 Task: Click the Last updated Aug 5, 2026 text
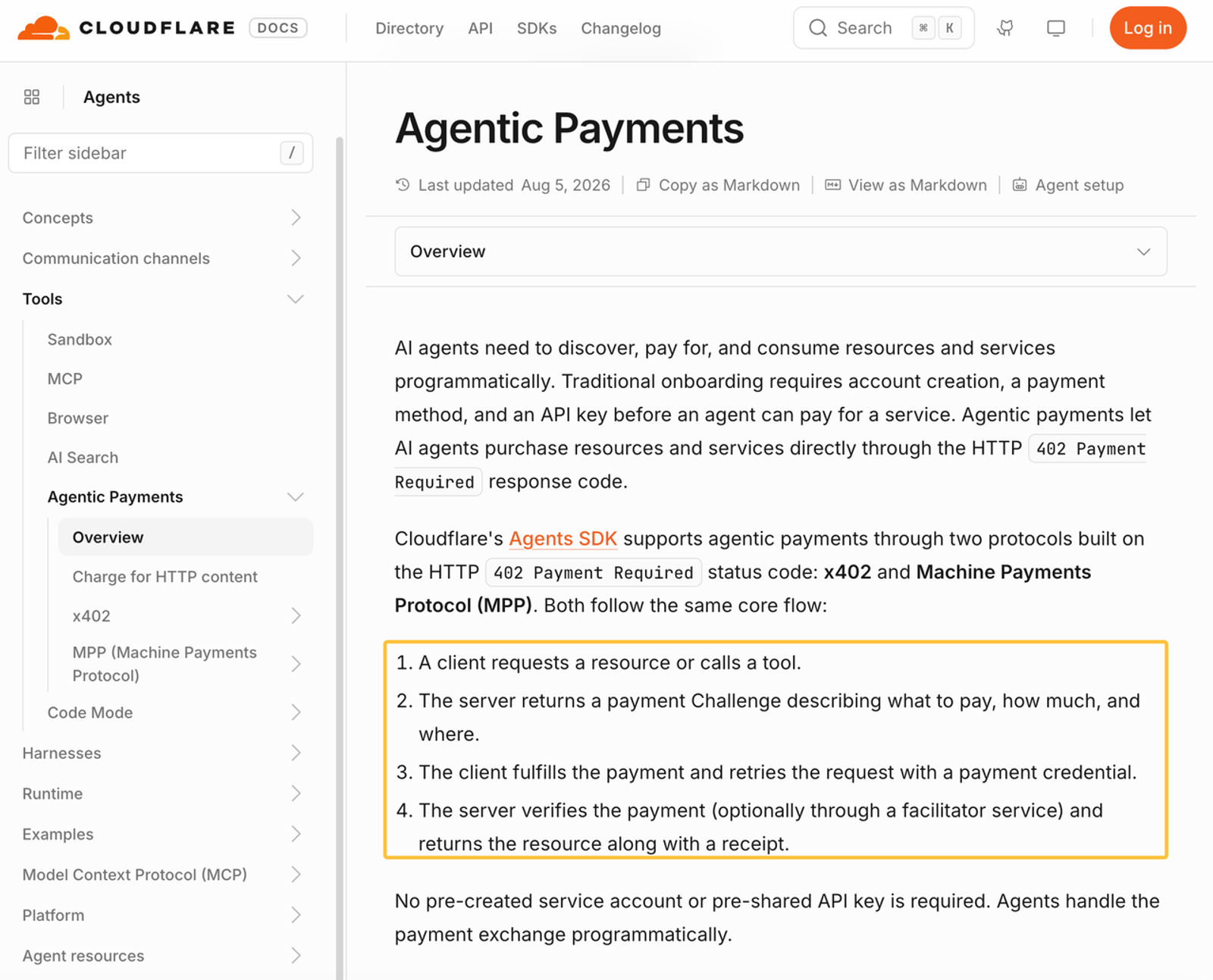pos(514,185)
